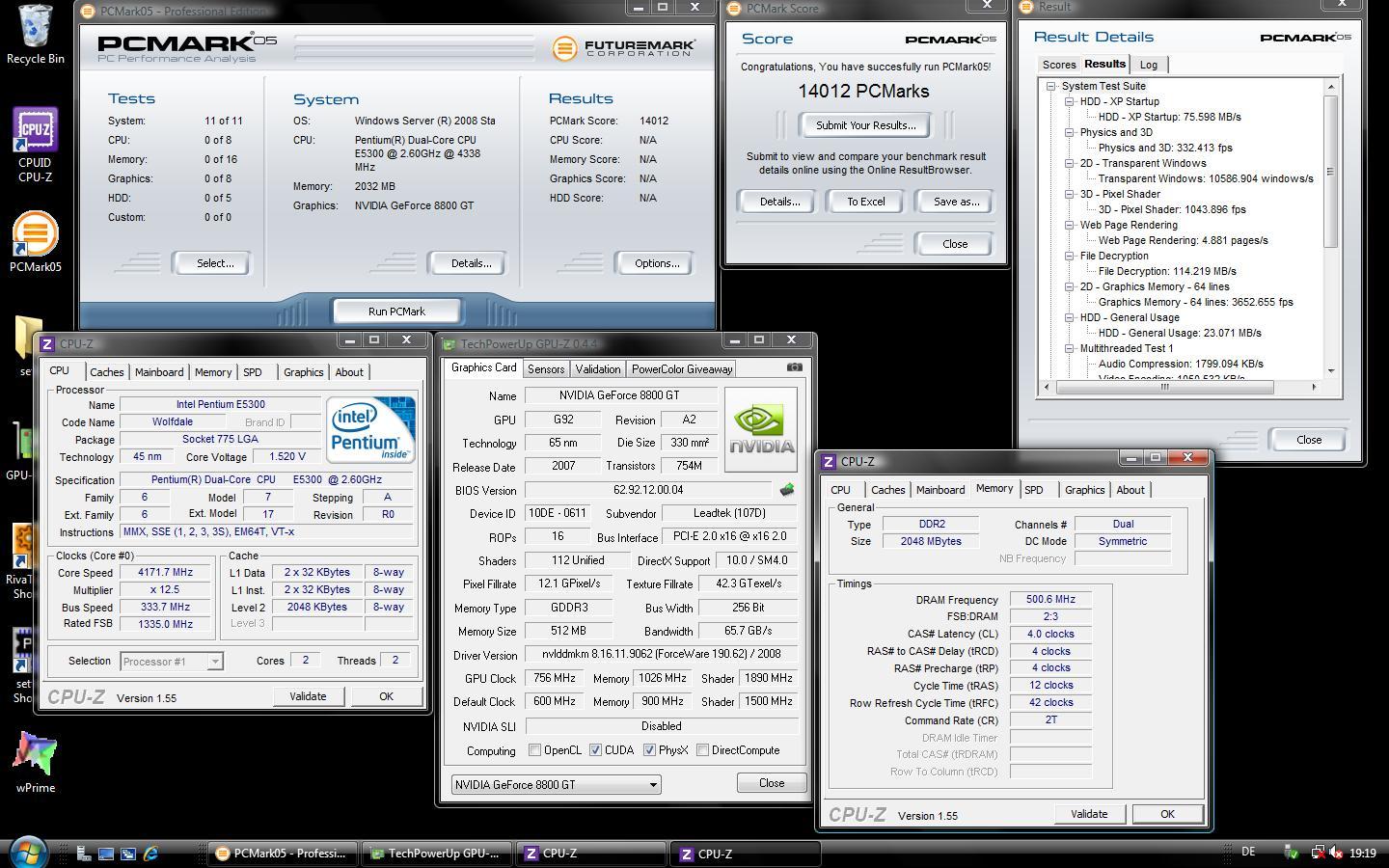Collapse Physics and 3D node
Viewport: 1389px width, 868px height.
coord(1070,132)
